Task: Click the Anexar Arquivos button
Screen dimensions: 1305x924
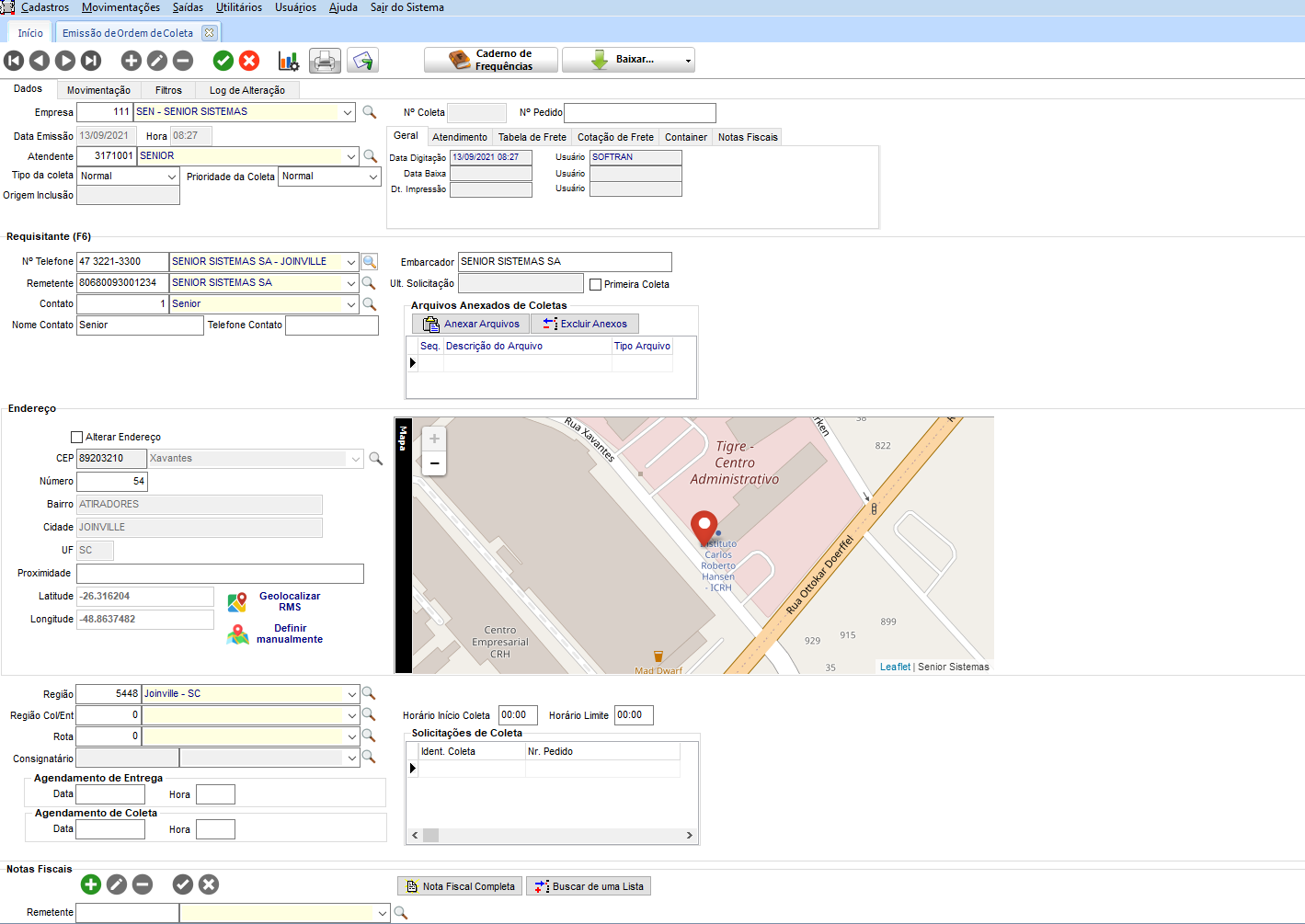Action: coord(471,324)
